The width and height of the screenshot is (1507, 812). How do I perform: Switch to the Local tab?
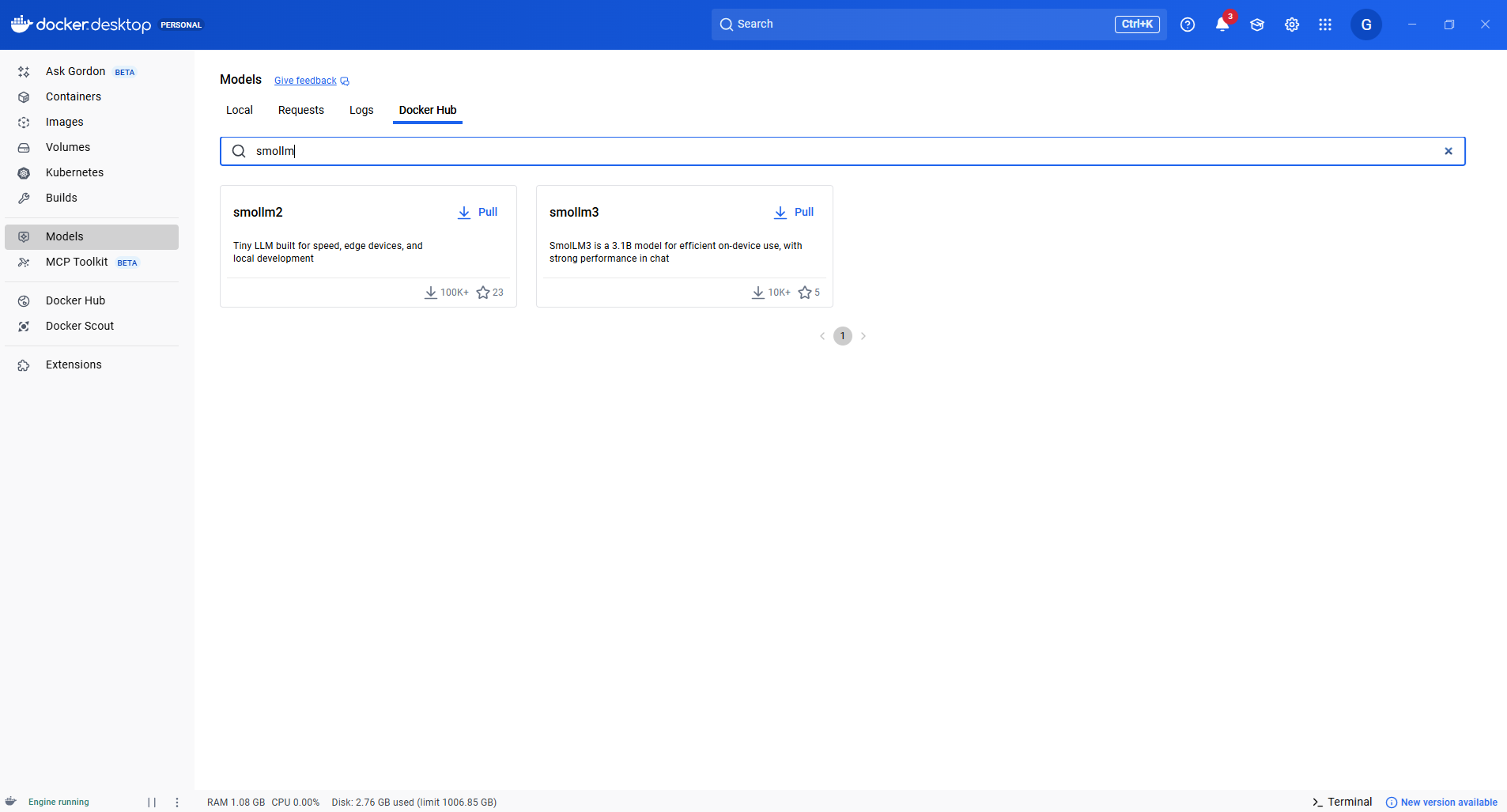coord(240,110)
